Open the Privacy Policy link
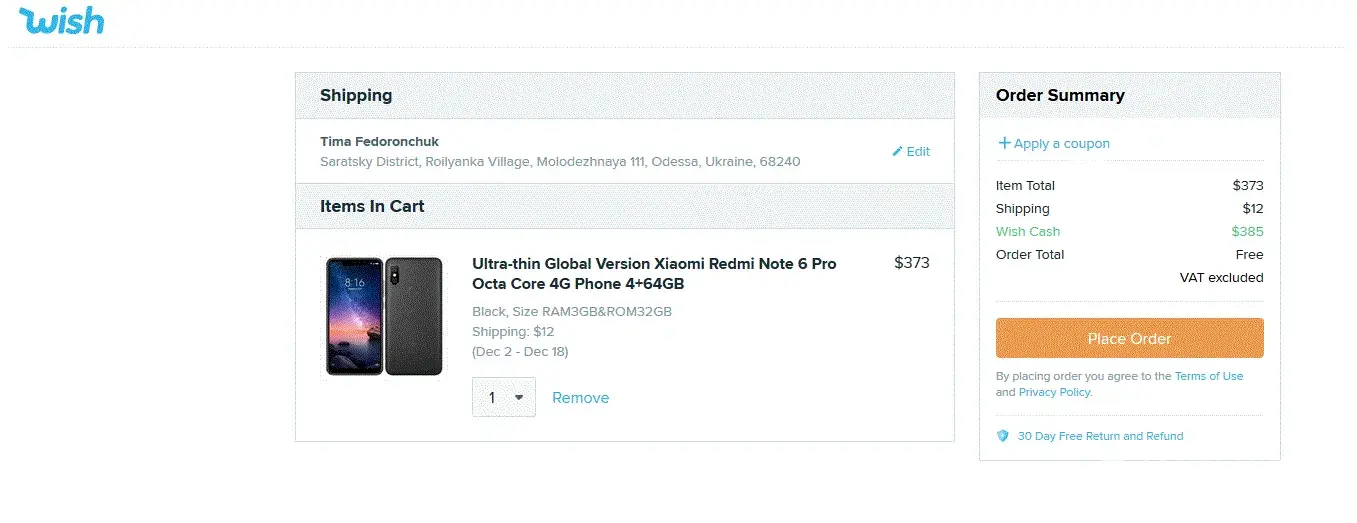 (1054, 392)
